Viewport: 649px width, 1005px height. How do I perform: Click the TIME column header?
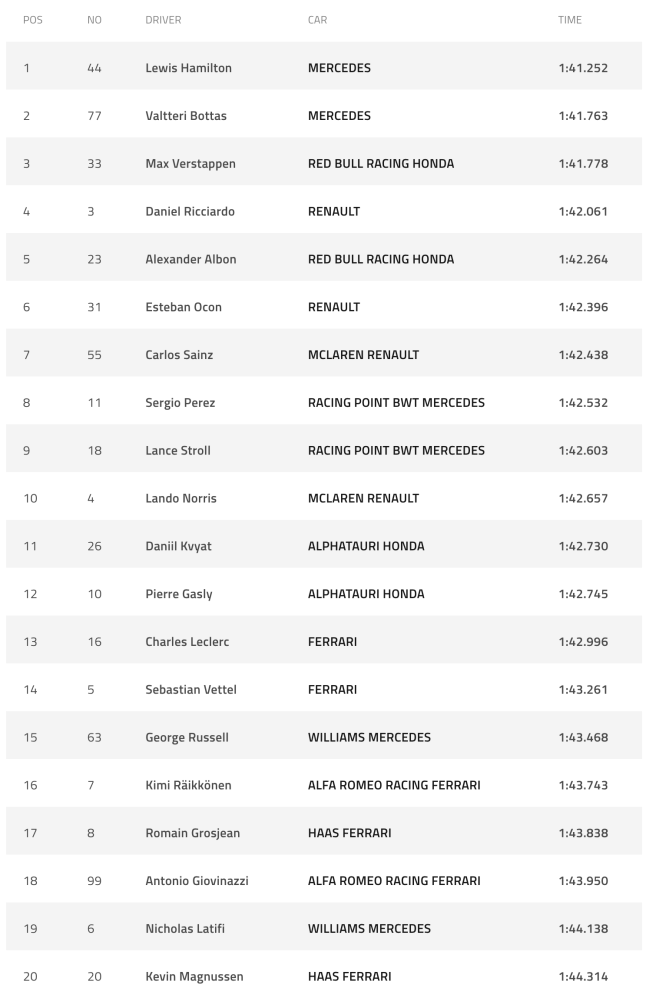click(x=570, y=20)
